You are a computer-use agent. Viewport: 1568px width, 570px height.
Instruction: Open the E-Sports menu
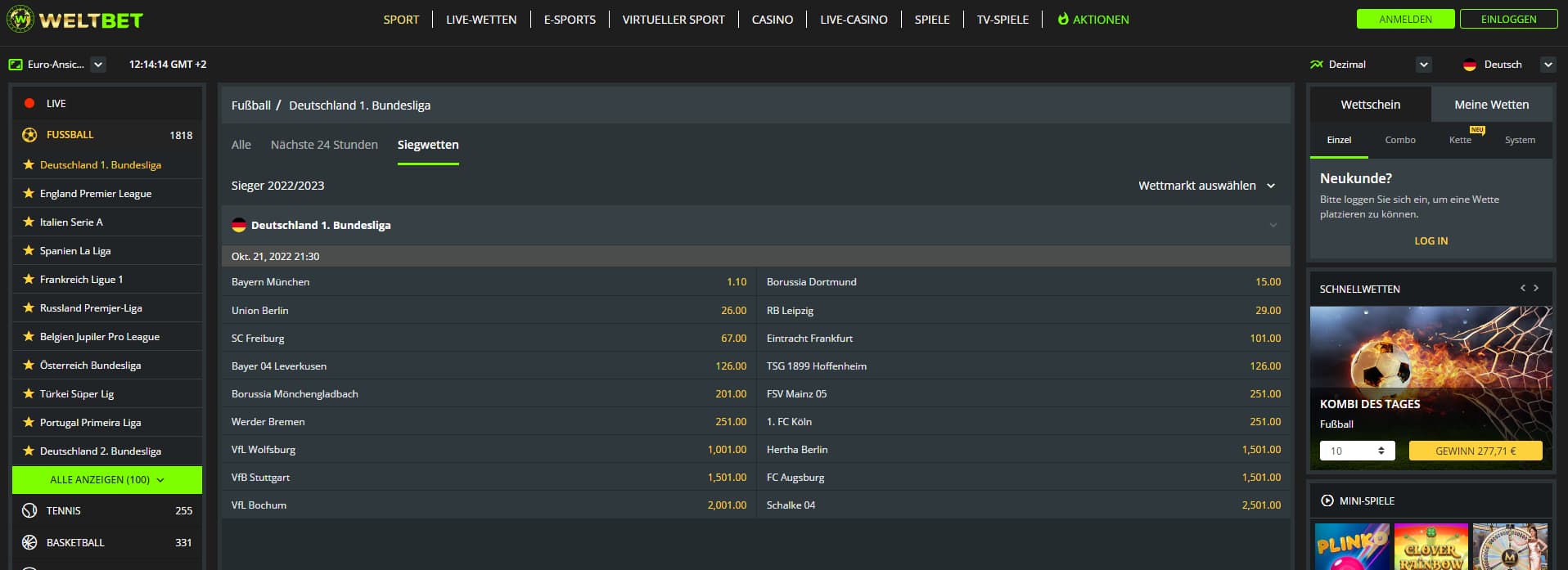570,20
